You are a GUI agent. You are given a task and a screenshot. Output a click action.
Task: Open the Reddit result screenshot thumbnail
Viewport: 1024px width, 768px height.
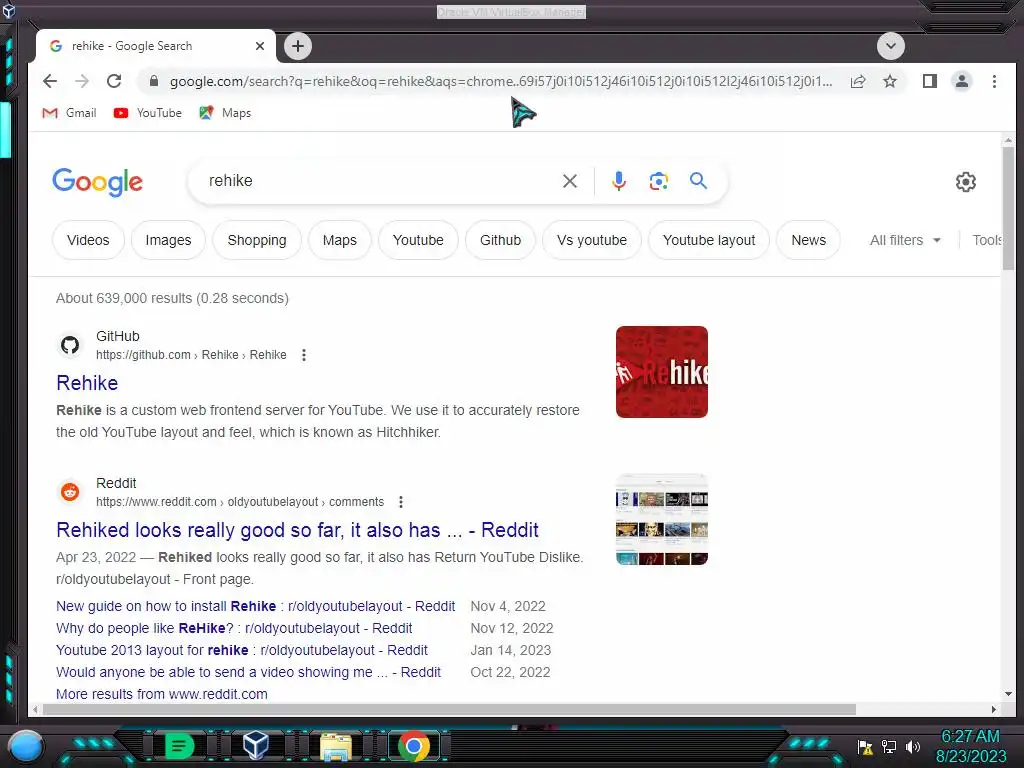click(662, 519)
